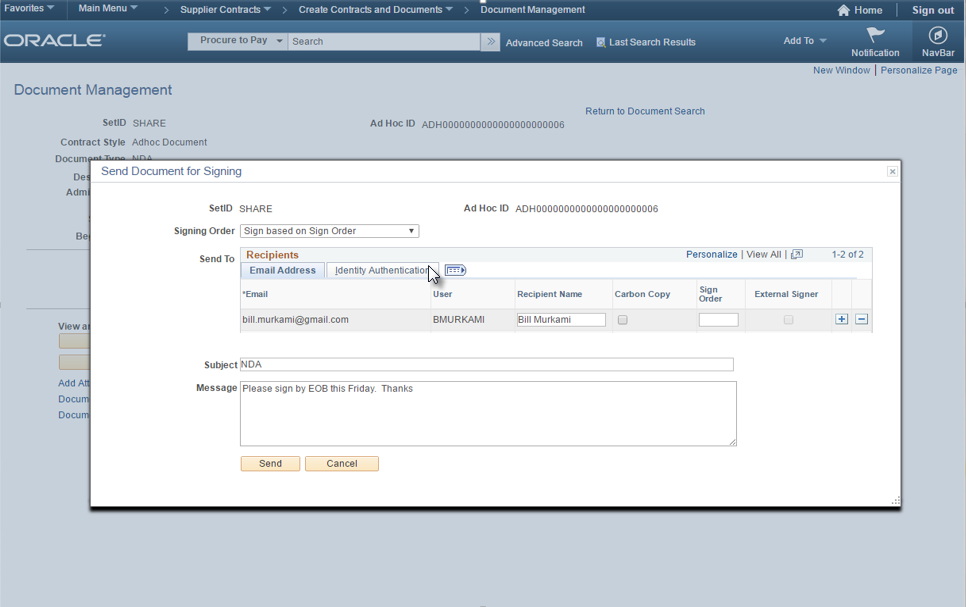Remove recipient row with minus icon
The height and width of the screenshot is (607, 966).
(861, 320)
